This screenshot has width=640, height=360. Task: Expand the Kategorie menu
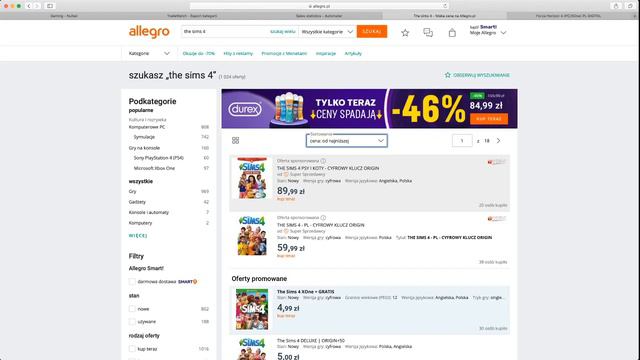tap(149, 53)
